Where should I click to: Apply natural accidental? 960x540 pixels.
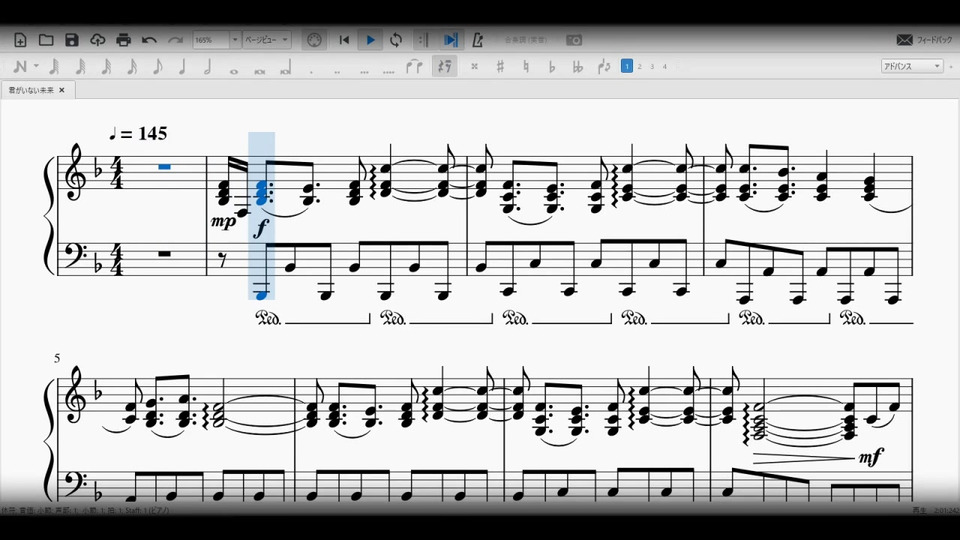coord(526,67)
